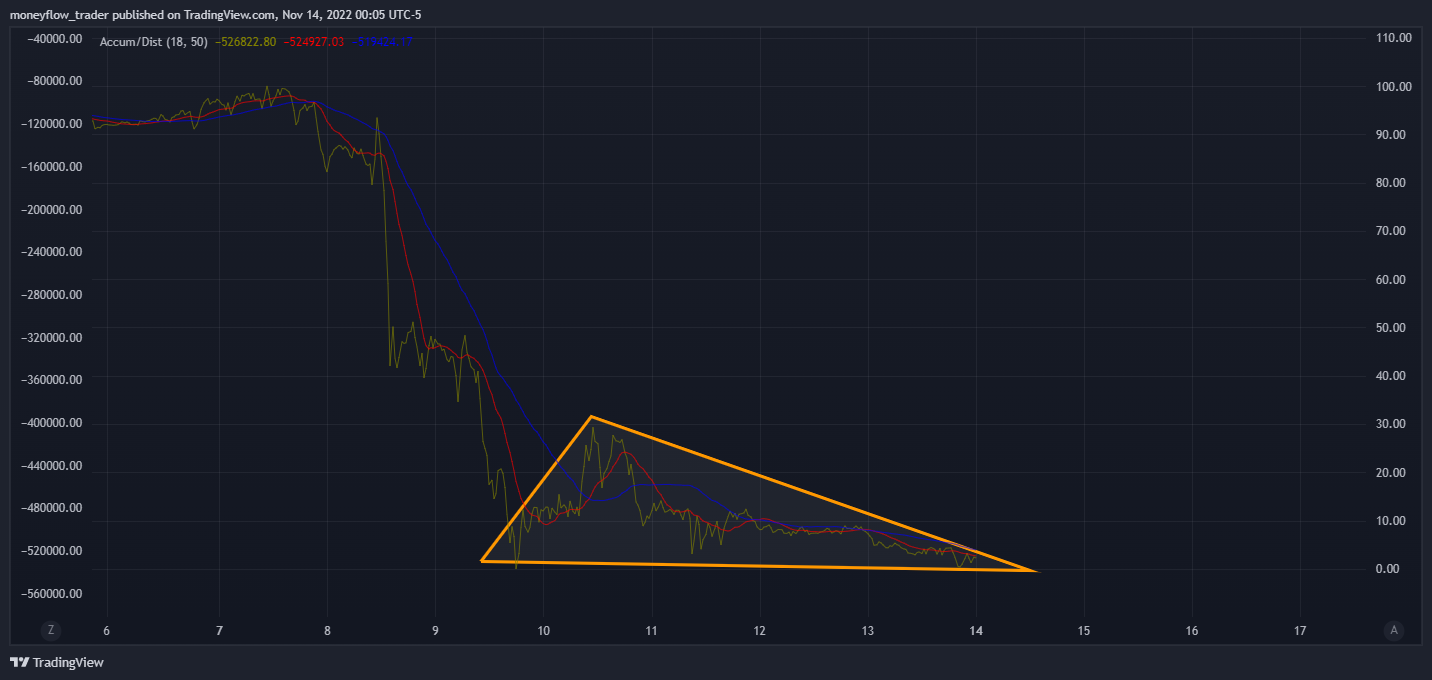The width and height of the screenshot is (1432, 680).
Task: Click date label 11 on time axis
Action: click(x=651, y=631)
